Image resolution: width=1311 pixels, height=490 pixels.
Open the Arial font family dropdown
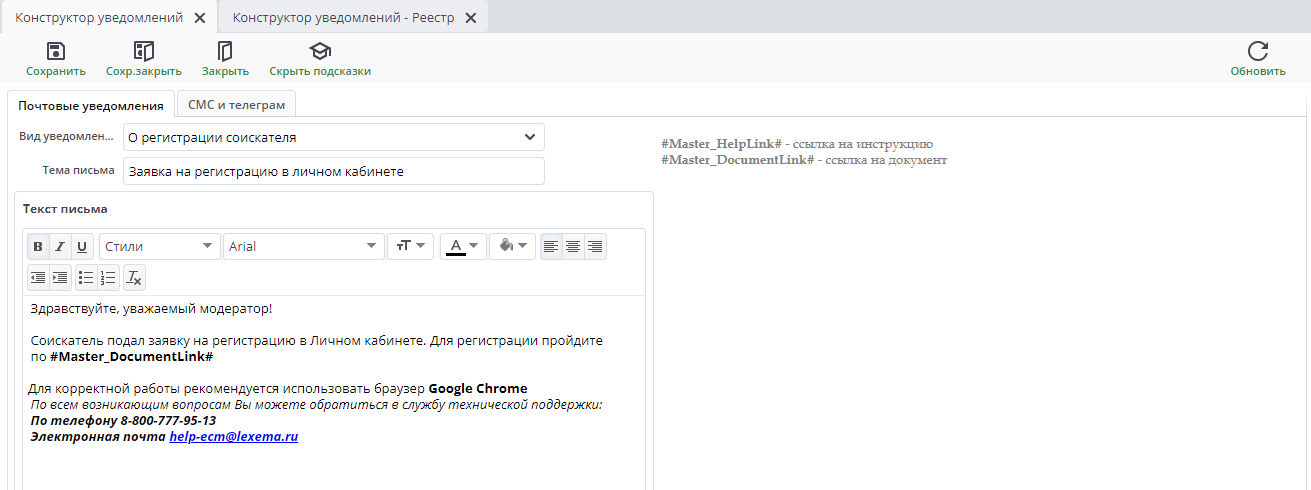304,246
